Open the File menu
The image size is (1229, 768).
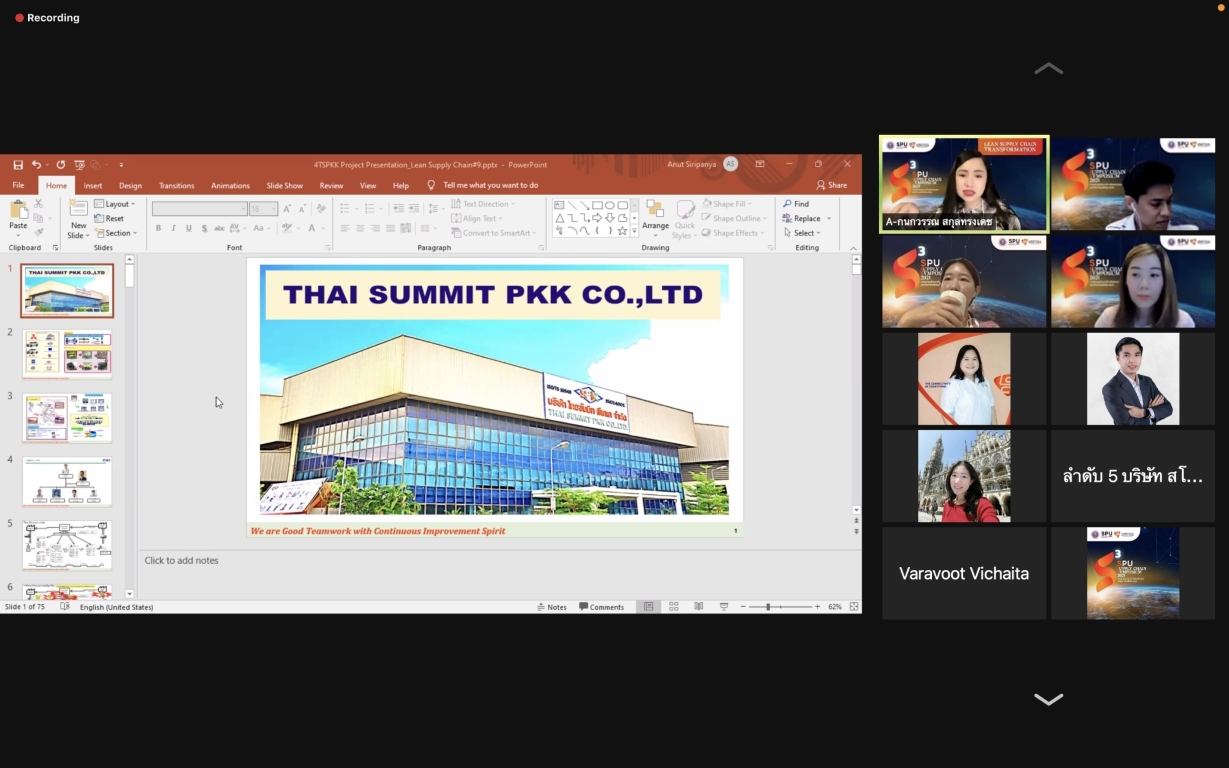click(18, 185)
